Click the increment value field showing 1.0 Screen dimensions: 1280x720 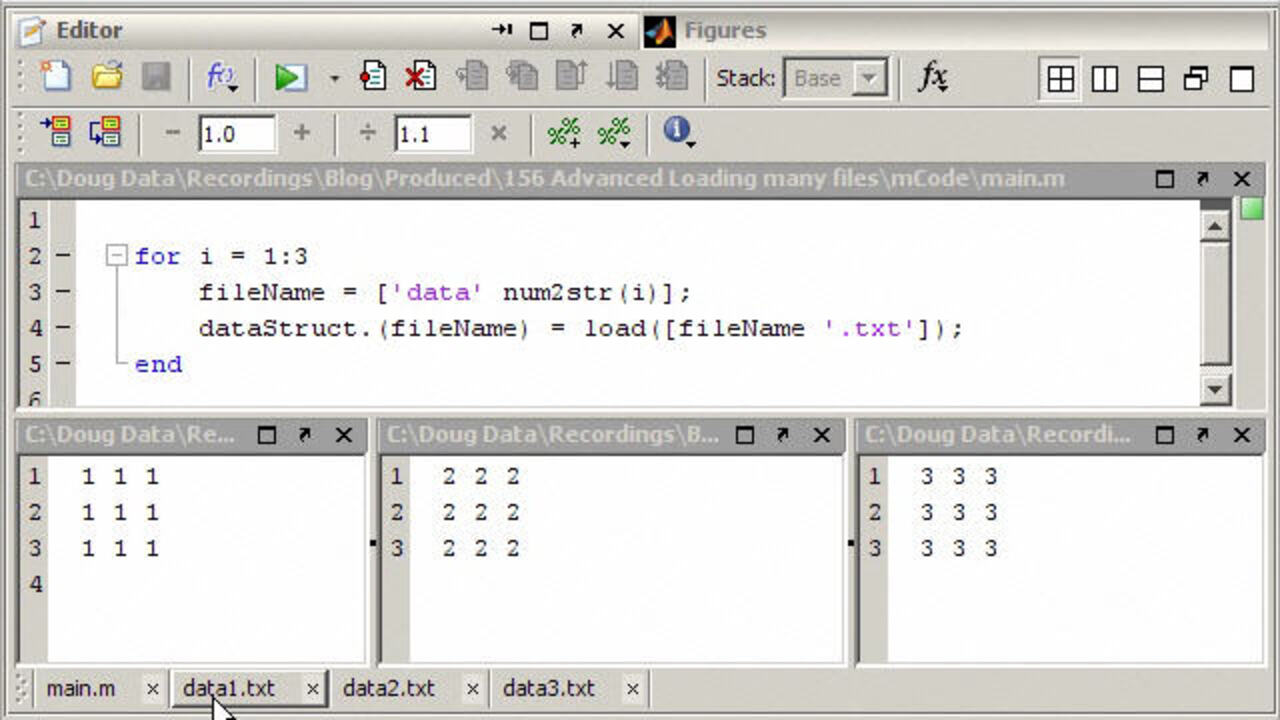236,133
